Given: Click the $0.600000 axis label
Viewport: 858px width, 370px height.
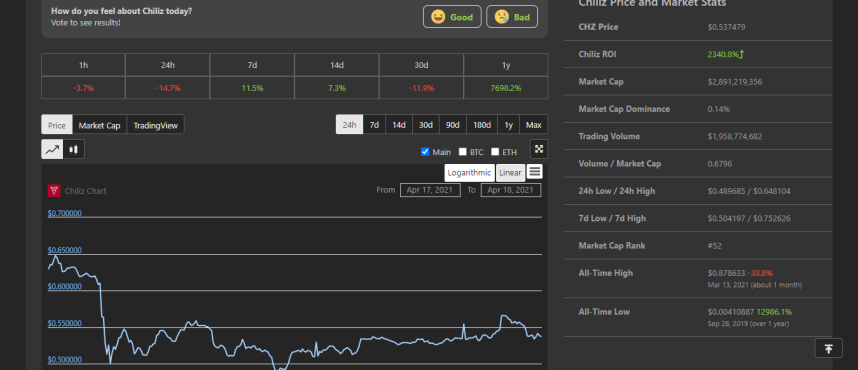Looking at the screenshot, I should point(65,286).
